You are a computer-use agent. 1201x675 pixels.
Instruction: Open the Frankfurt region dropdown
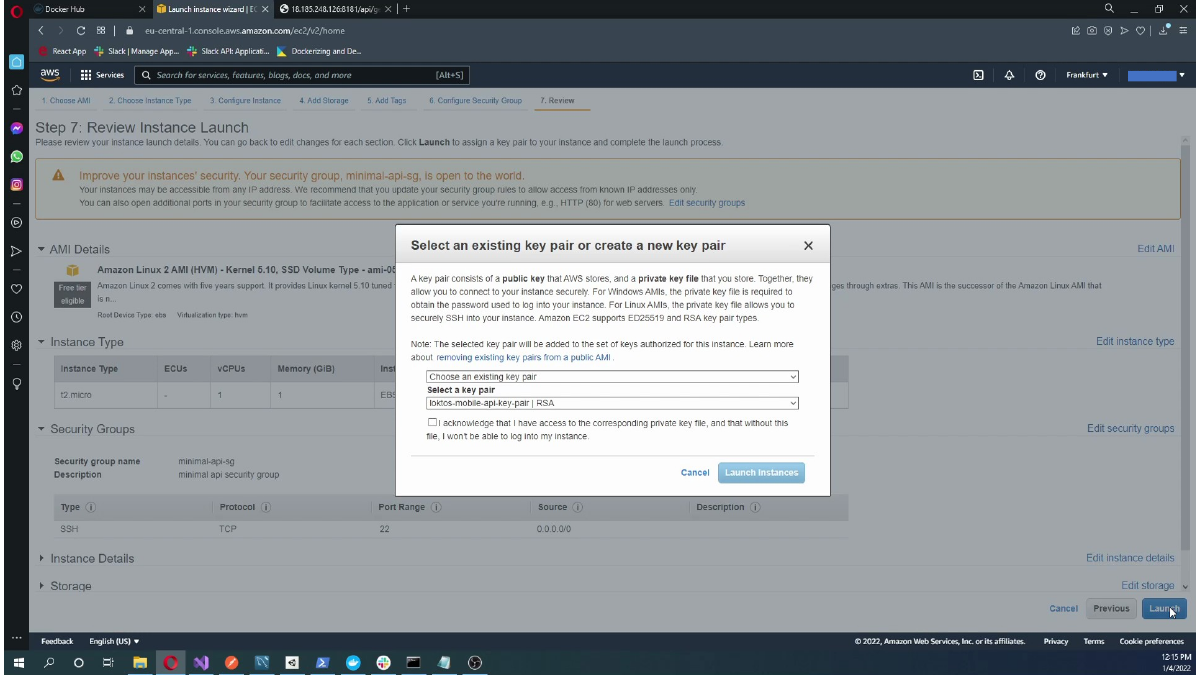1087,75
